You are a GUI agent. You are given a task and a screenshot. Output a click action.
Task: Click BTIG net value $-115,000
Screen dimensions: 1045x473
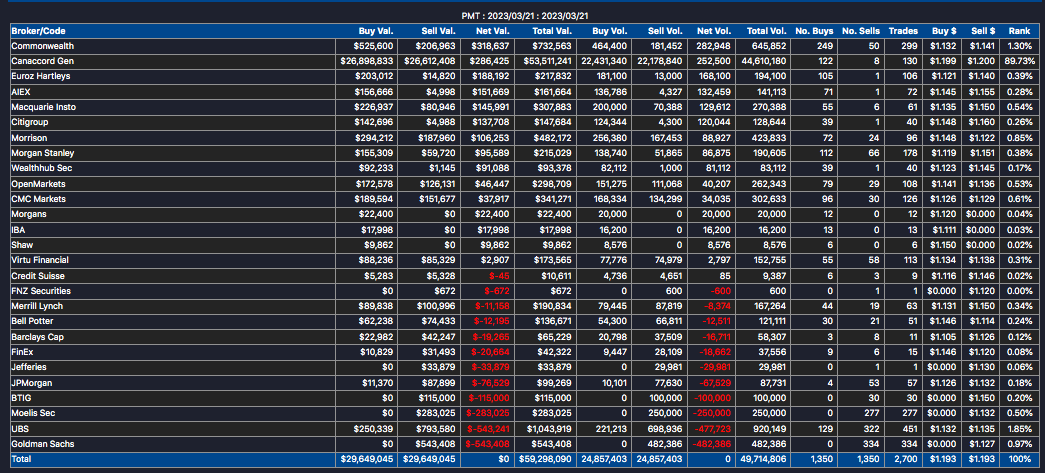click(x=487, y=398)
